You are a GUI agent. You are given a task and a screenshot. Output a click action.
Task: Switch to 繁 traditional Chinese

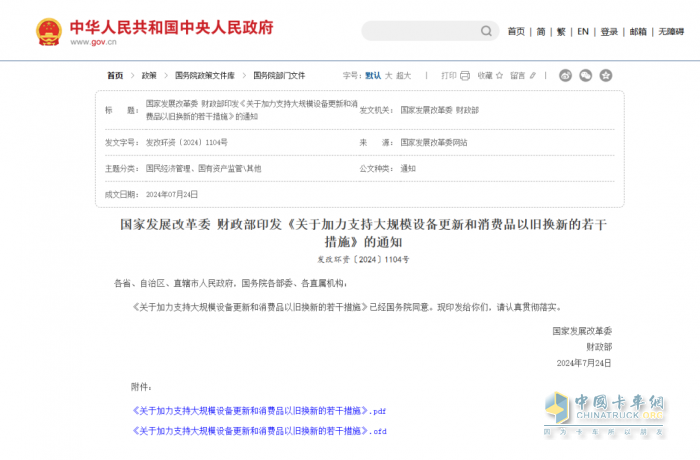pyautogui.click(x=561, y=31)
